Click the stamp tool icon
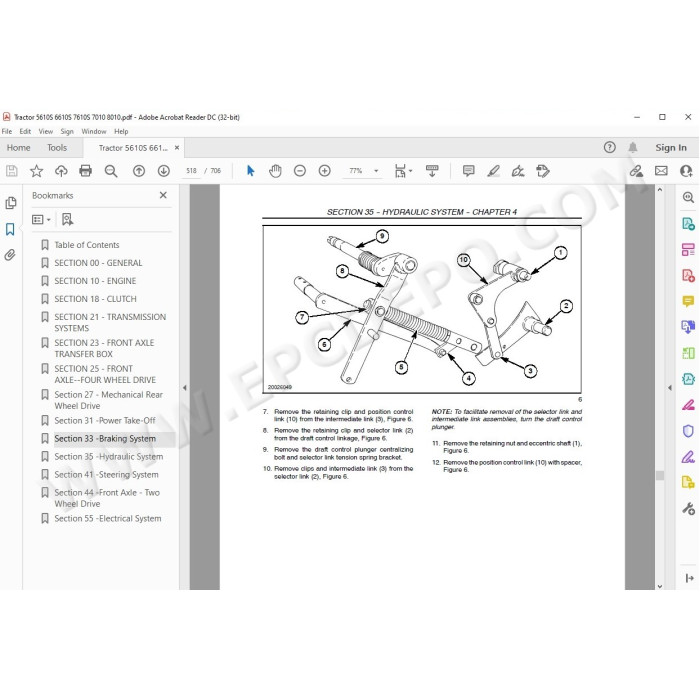The width and height of the screenshot is (700, 700). click(543, 171)
